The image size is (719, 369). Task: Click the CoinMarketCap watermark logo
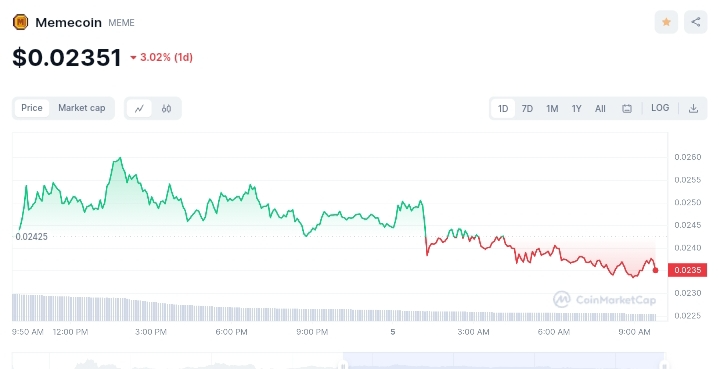[604, 300]
